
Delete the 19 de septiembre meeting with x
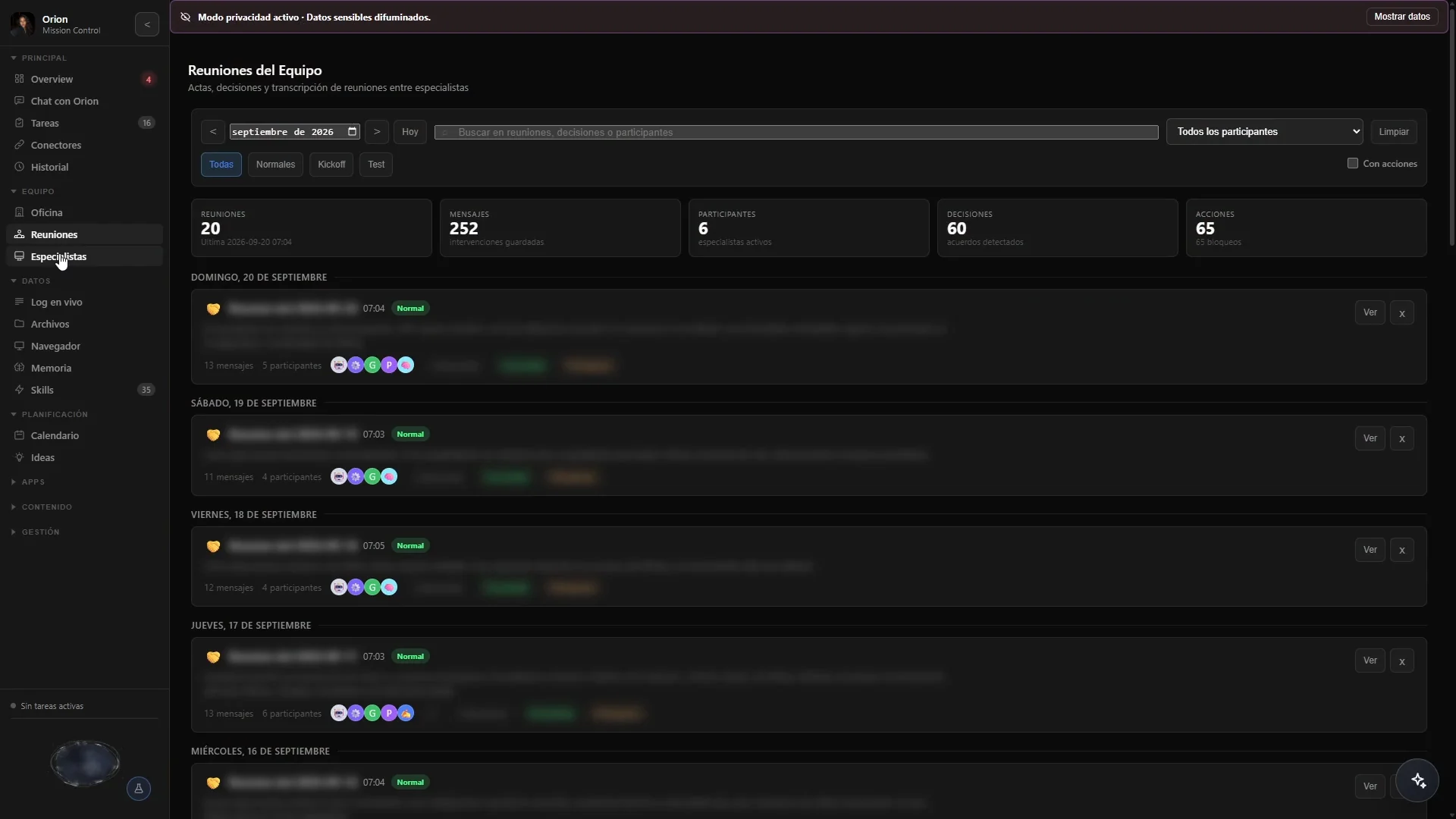pos(1402,438)
